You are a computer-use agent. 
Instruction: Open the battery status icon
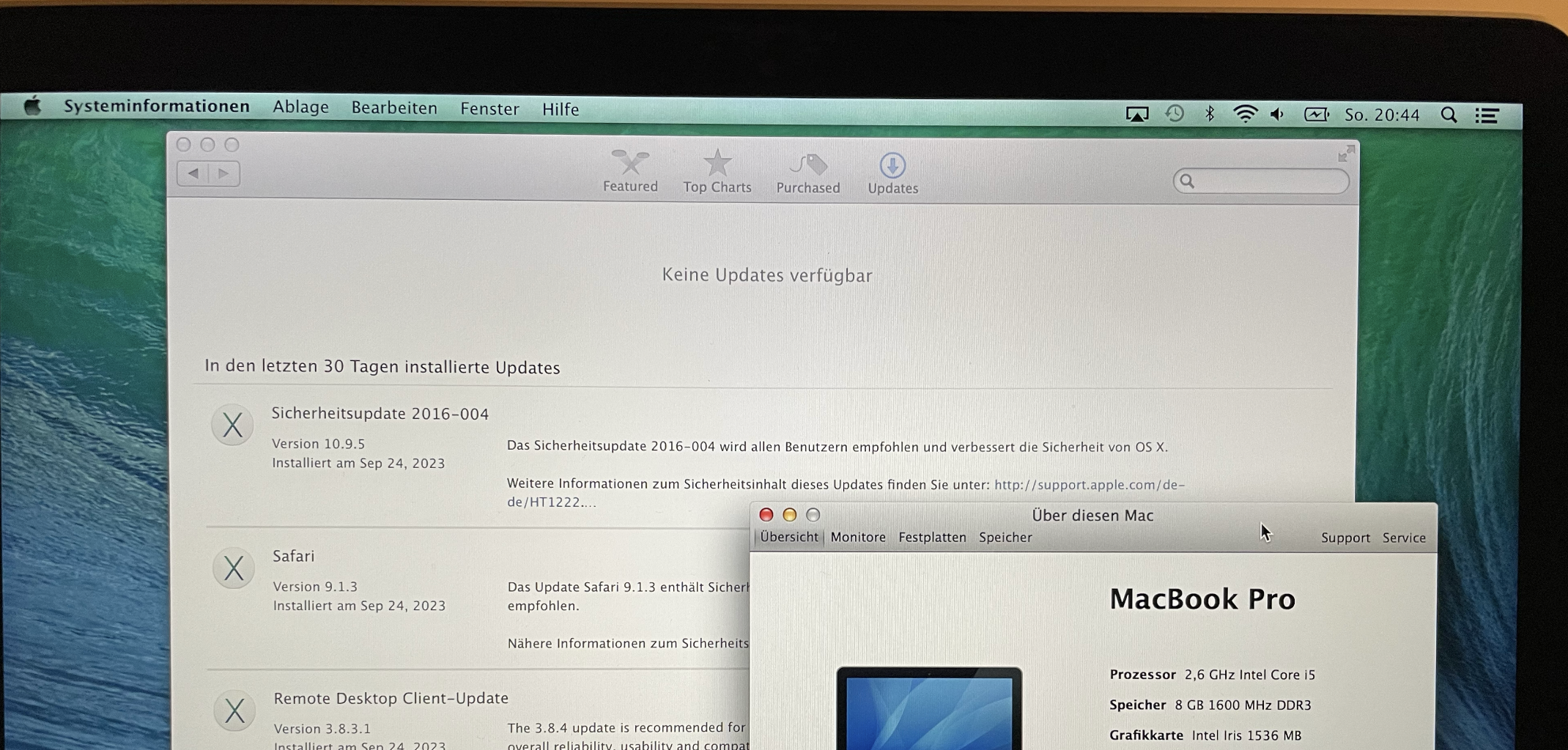(1316, 114)
